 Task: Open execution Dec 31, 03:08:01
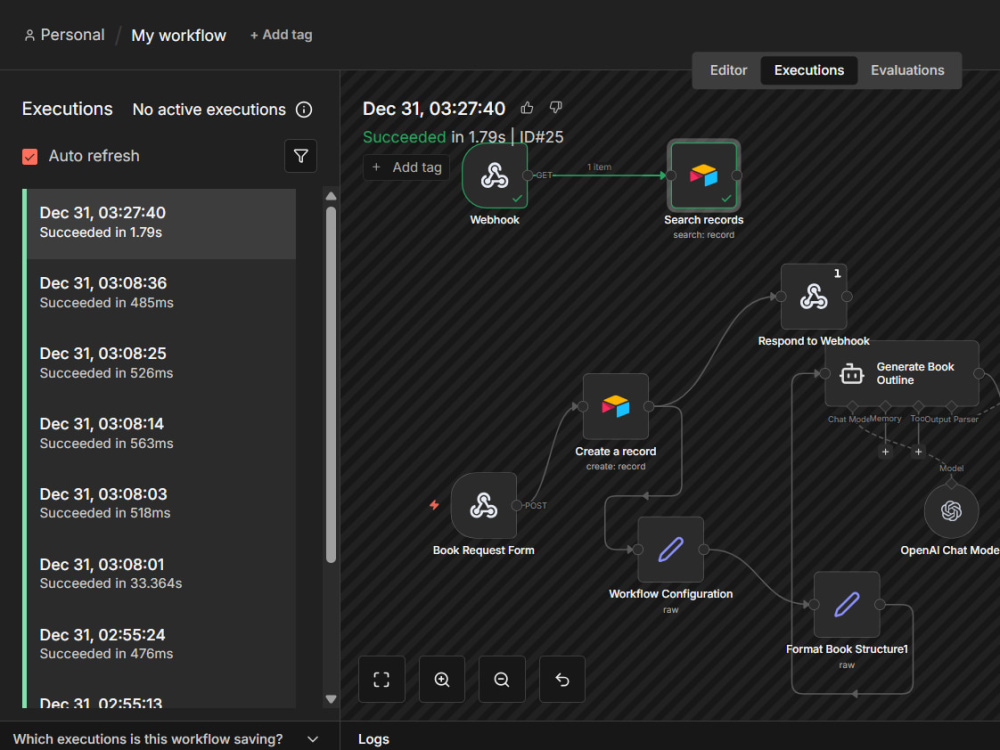pyautogui.click(x=159, y=574)
